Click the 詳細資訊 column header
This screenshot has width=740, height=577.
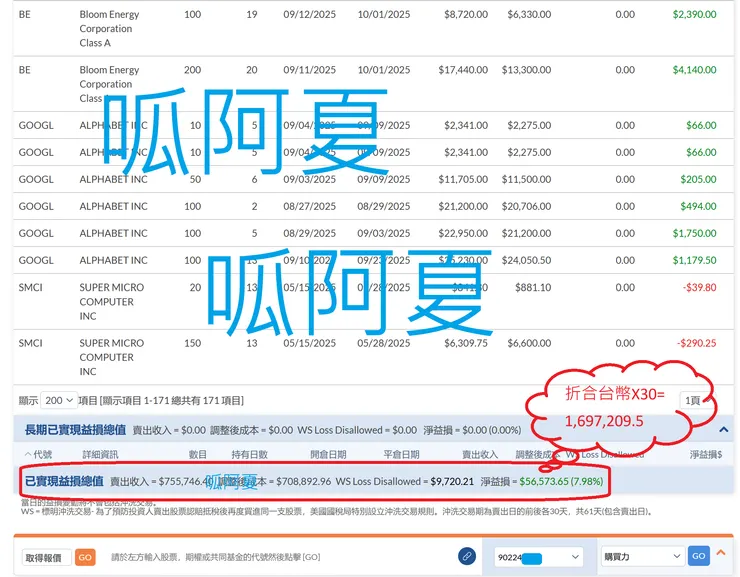(x=100, y=454)
